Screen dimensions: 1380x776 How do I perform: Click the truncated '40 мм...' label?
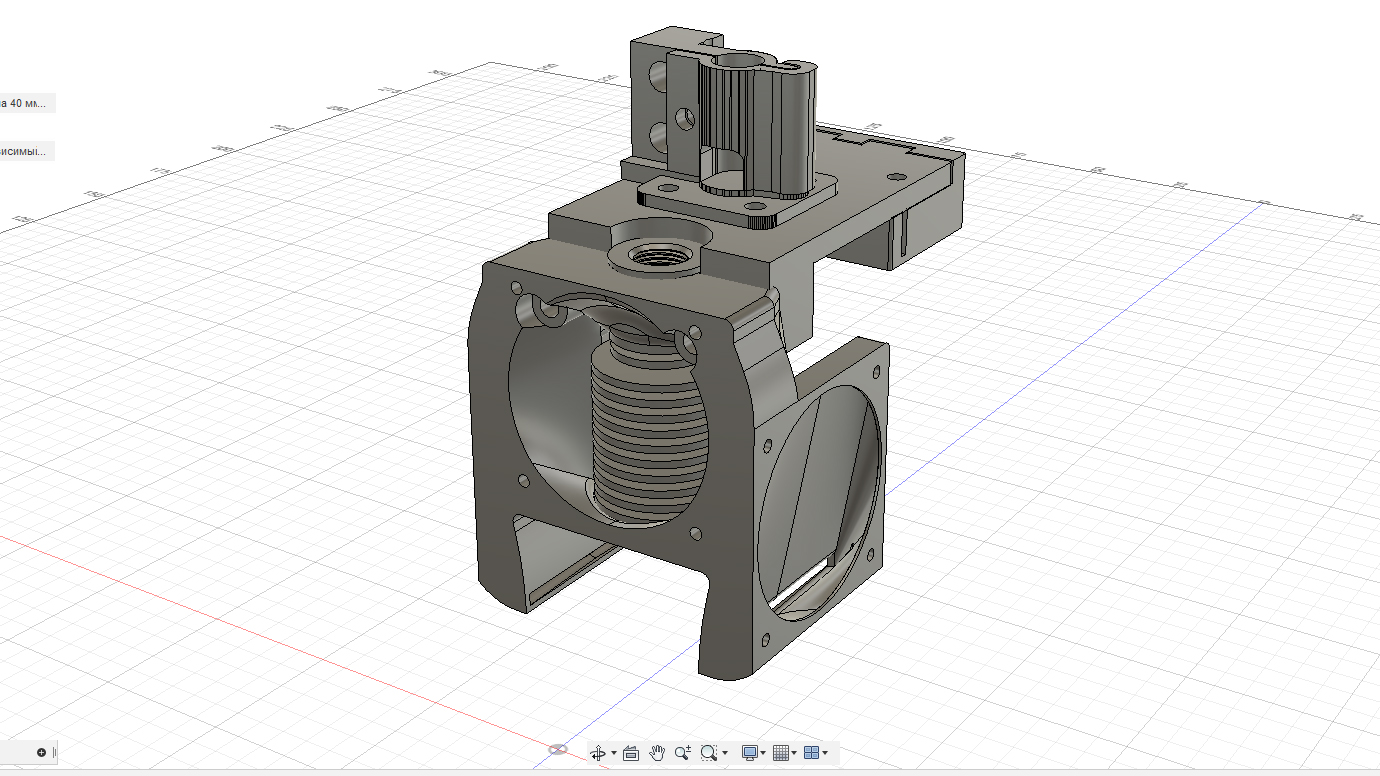[27, 103]
